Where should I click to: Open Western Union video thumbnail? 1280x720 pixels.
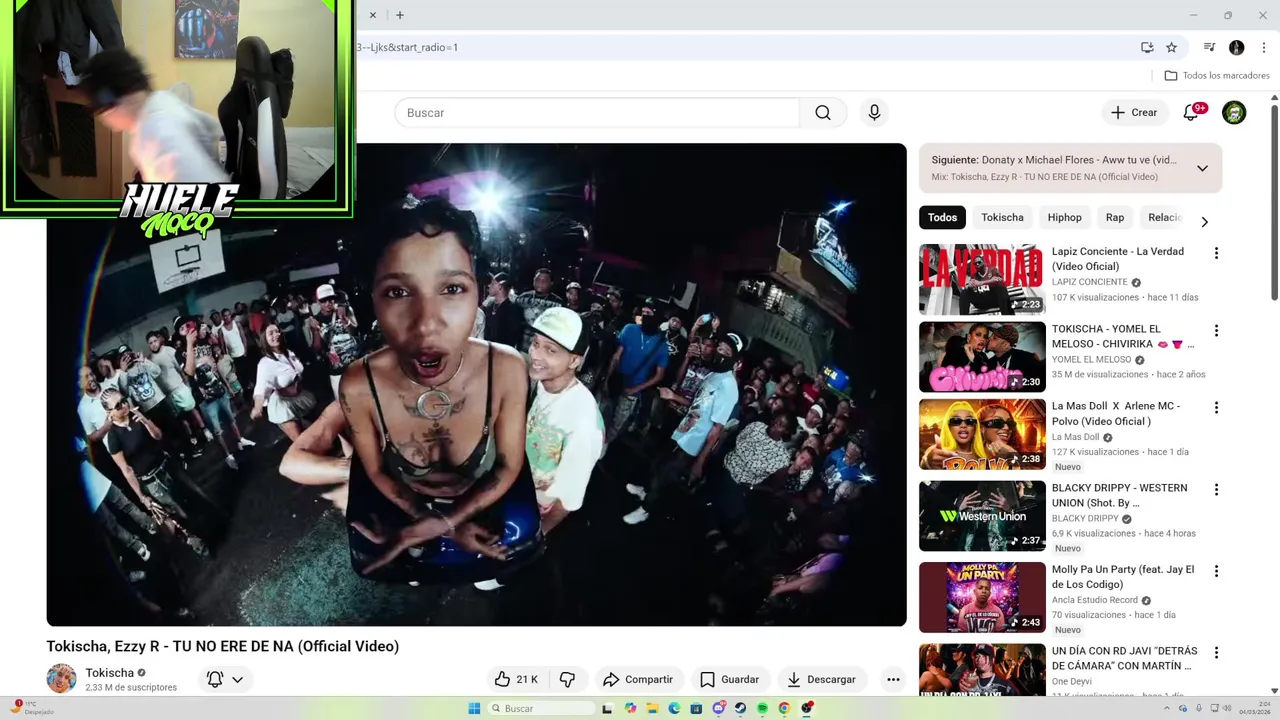pos(982,516)
